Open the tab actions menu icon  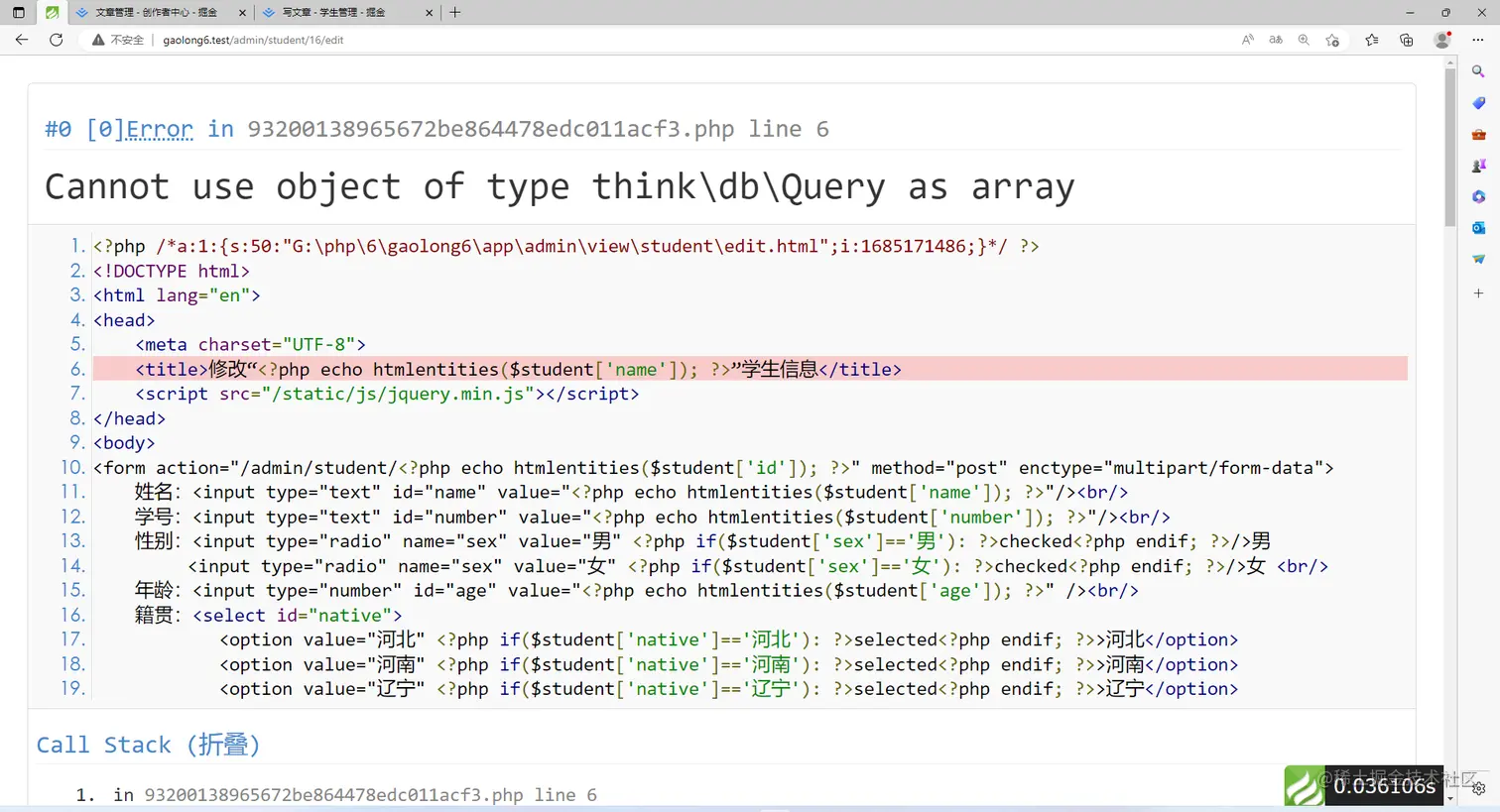pyautogui.click(x=18, y=13)
